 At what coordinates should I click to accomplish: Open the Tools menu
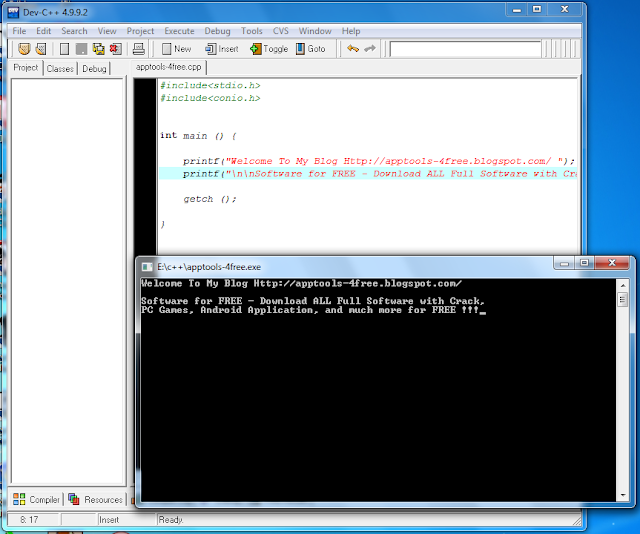click(x=251, y=31)
